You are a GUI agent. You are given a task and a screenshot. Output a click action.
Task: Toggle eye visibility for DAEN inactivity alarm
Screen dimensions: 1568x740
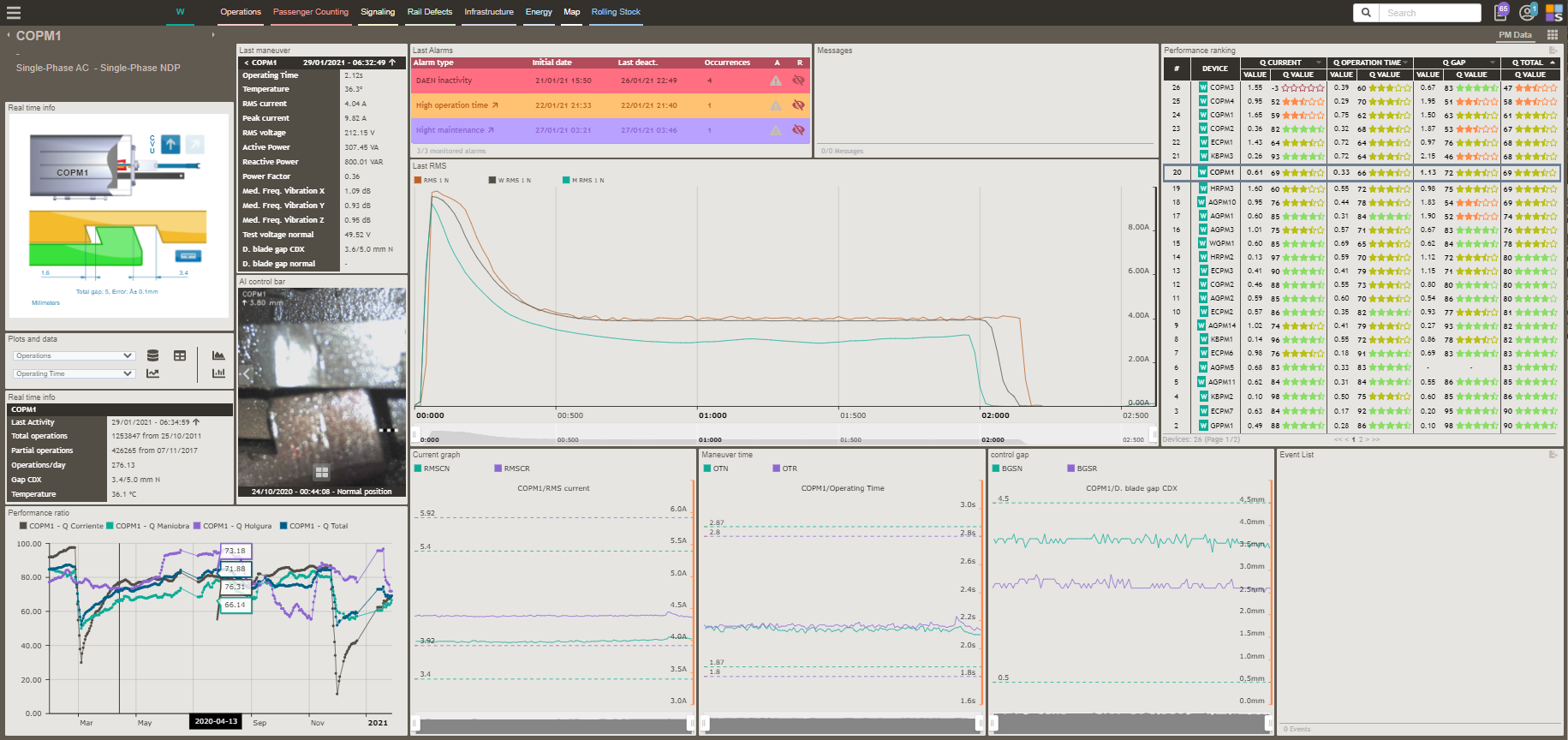coord(798,81)
